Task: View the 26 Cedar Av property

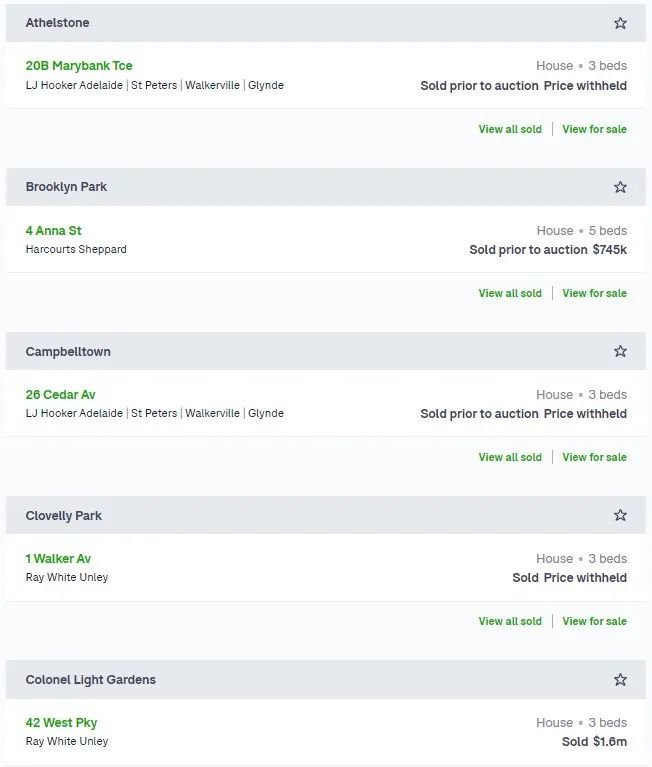Action: [x=60, y=394]
